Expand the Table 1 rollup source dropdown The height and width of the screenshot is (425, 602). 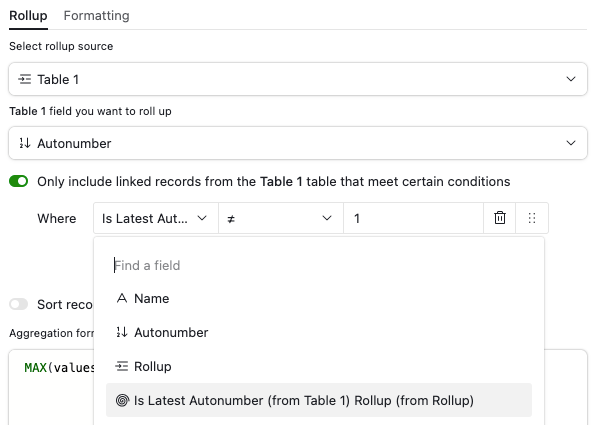pyautogui.click(x=298, y=79)
